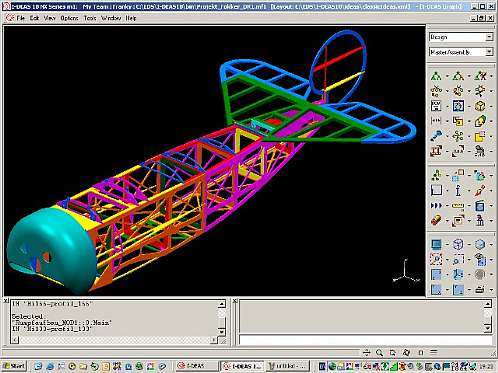Viewport: 498px width, 373px height.
Task: Click the red dashed zoom-all icon
Action: click(436, 259)
